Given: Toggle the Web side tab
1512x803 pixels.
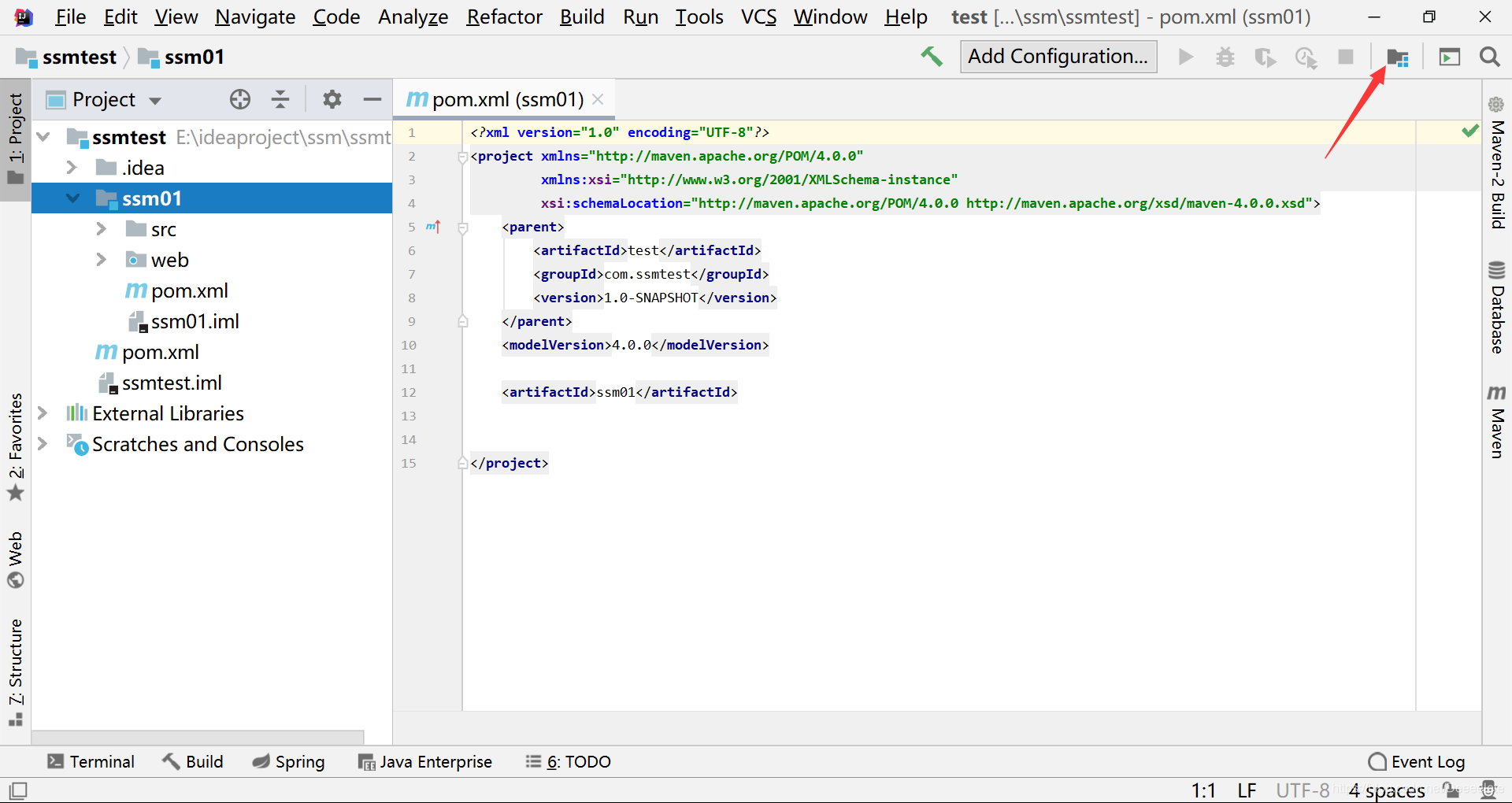Looking at the screenshot, I should (x=16, y=560).
